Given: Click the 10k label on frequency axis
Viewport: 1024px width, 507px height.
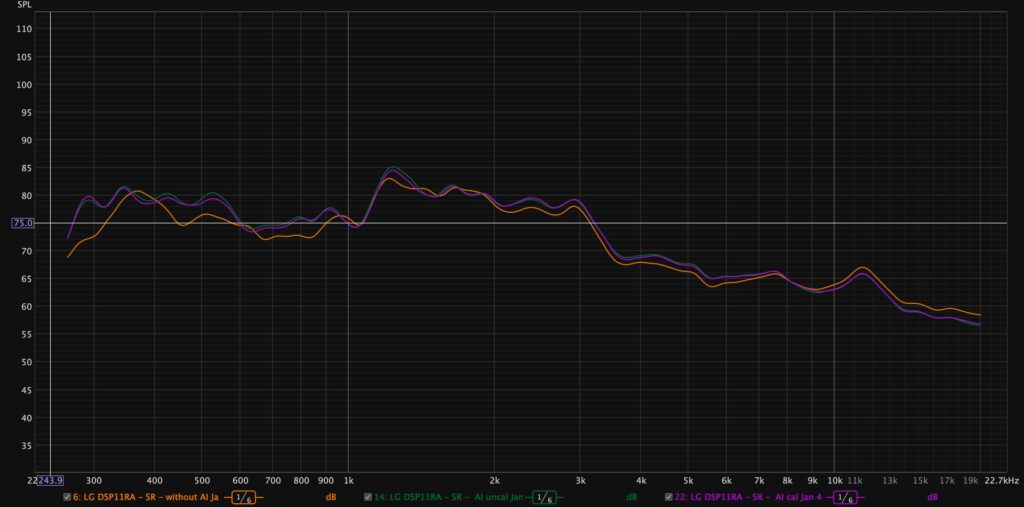Looking at the screenshot, I should [834, 480].
